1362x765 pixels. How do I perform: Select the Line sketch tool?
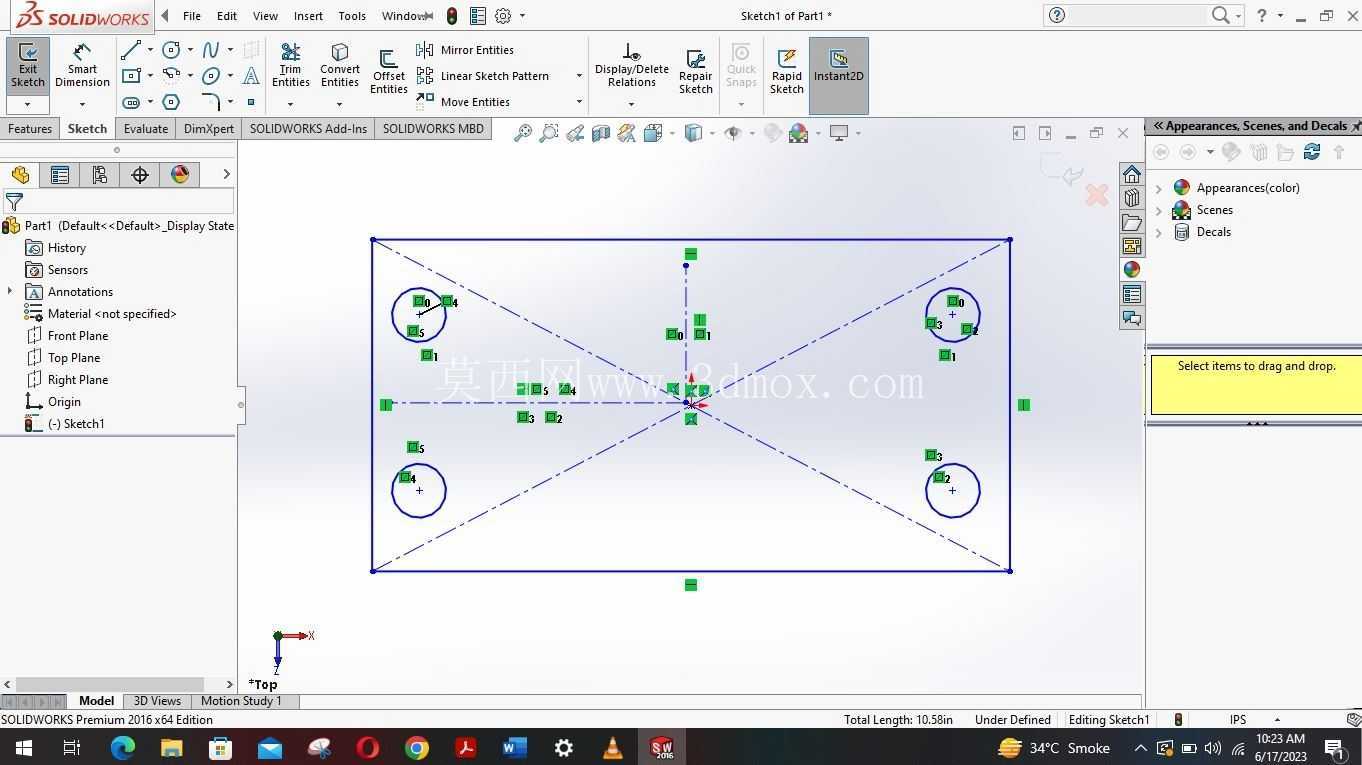click(x=130, y=50)
